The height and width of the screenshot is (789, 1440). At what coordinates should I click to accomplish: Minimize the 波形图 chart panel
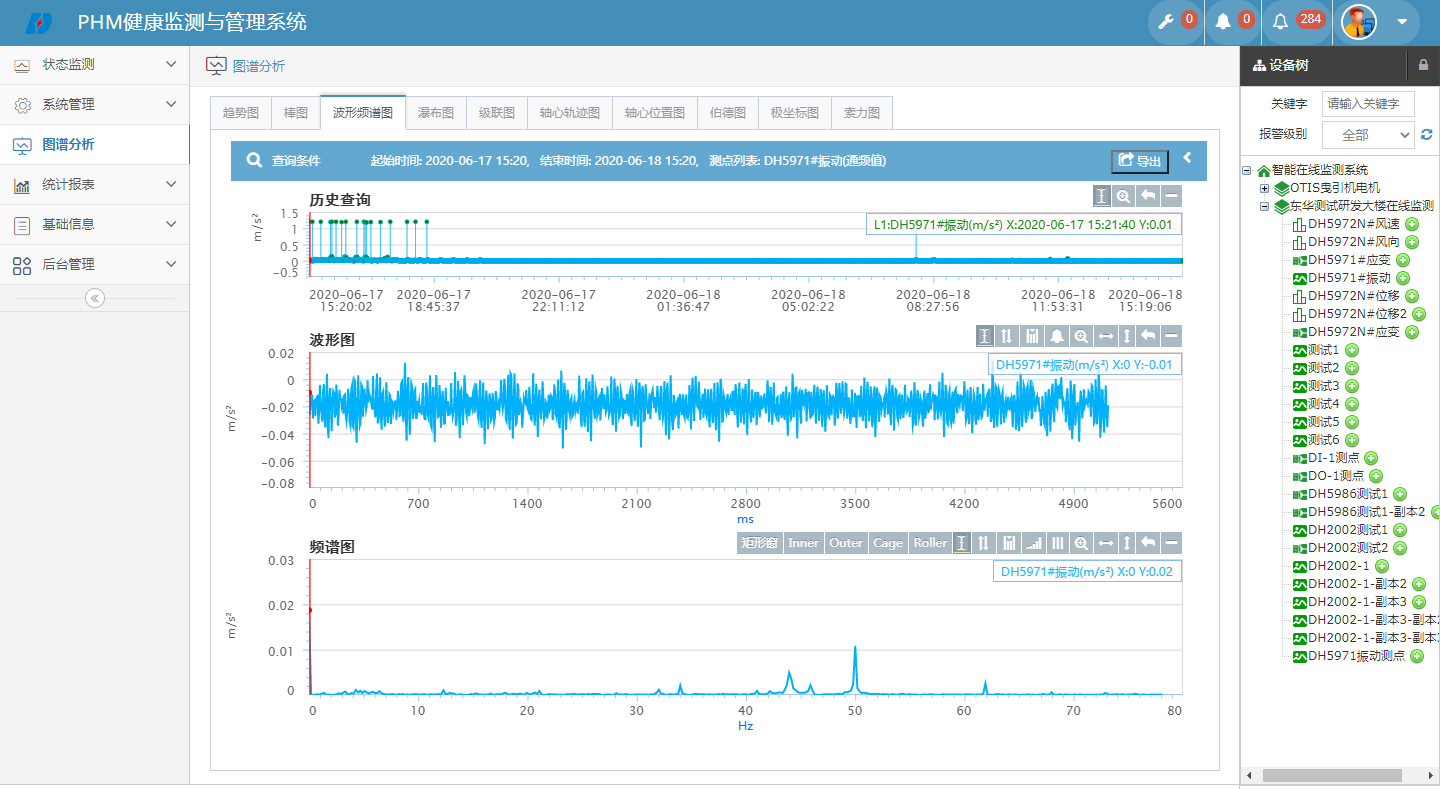[1171, 336]
